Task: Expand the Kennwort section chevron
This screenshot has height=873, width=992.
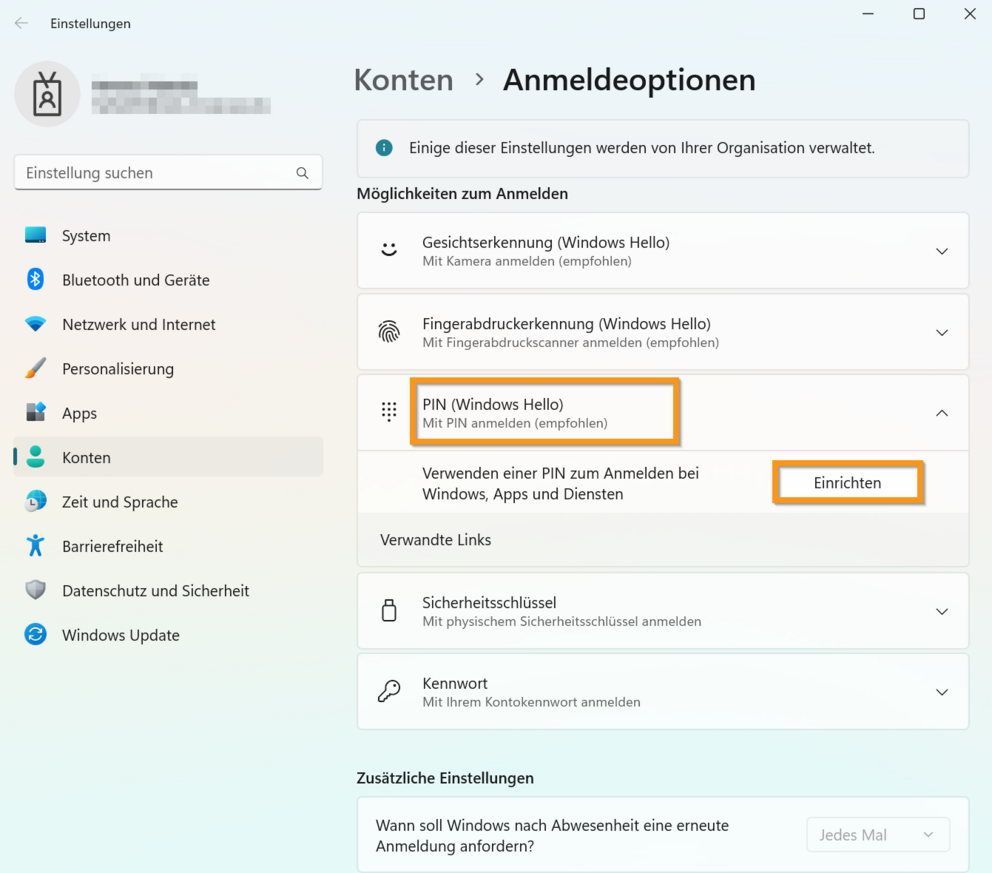Action: pos(941,692)
